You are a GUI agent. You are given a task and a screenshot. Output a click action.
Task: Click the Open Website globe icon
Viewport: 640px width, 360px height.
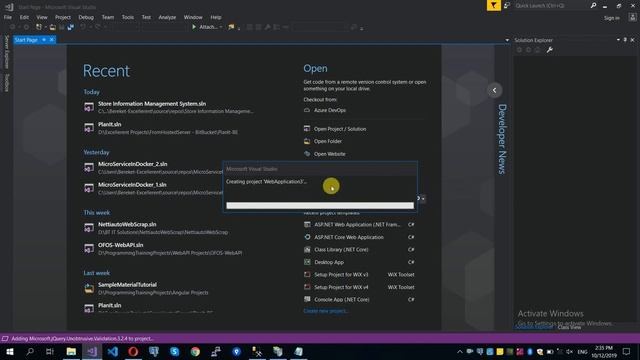coord(307,154)
